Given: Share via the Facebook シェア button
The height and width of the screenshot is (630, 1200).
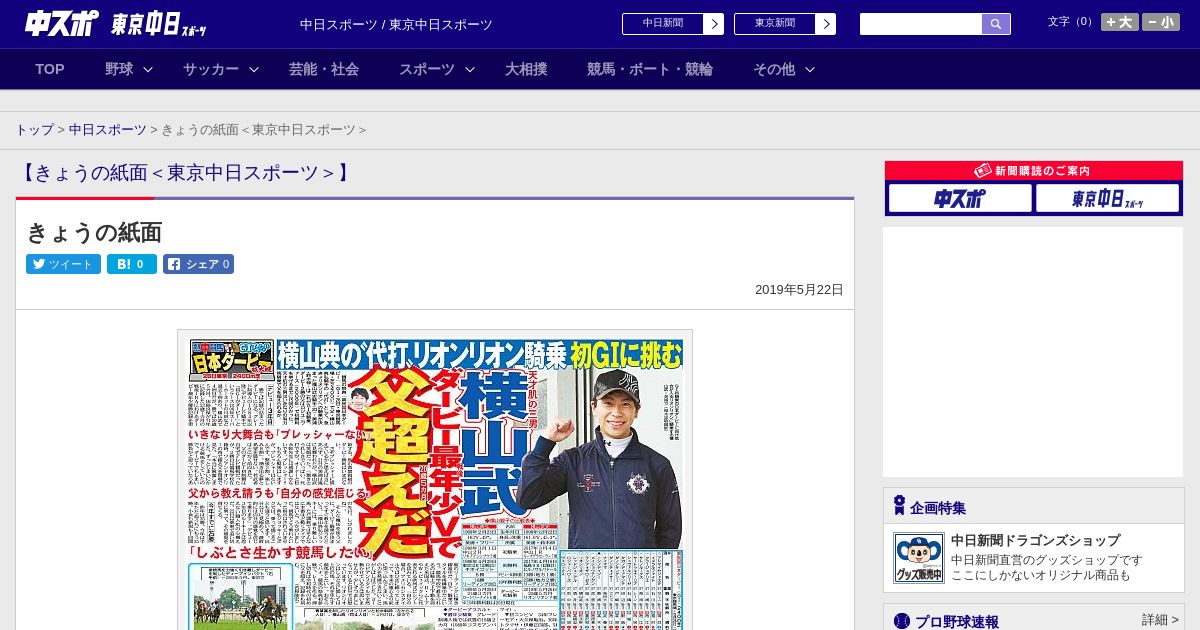Looking at the screenshot, I should [x=198, y=264].
